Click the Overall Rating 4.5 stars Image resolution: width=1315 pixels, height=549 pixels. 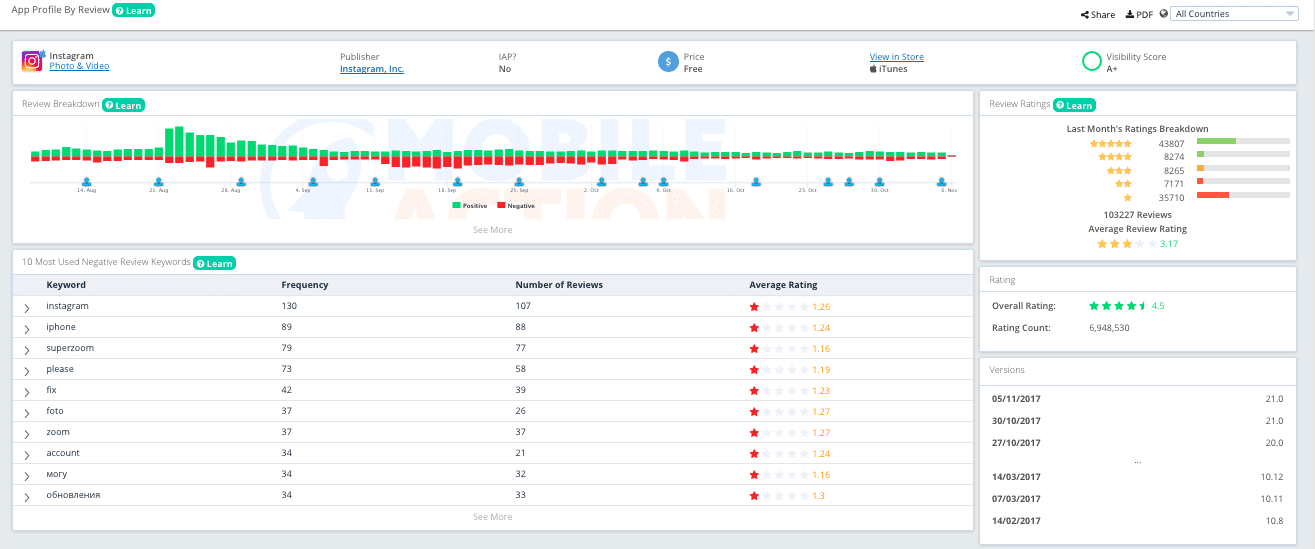pyautogui.click(x=1118, y=306)
